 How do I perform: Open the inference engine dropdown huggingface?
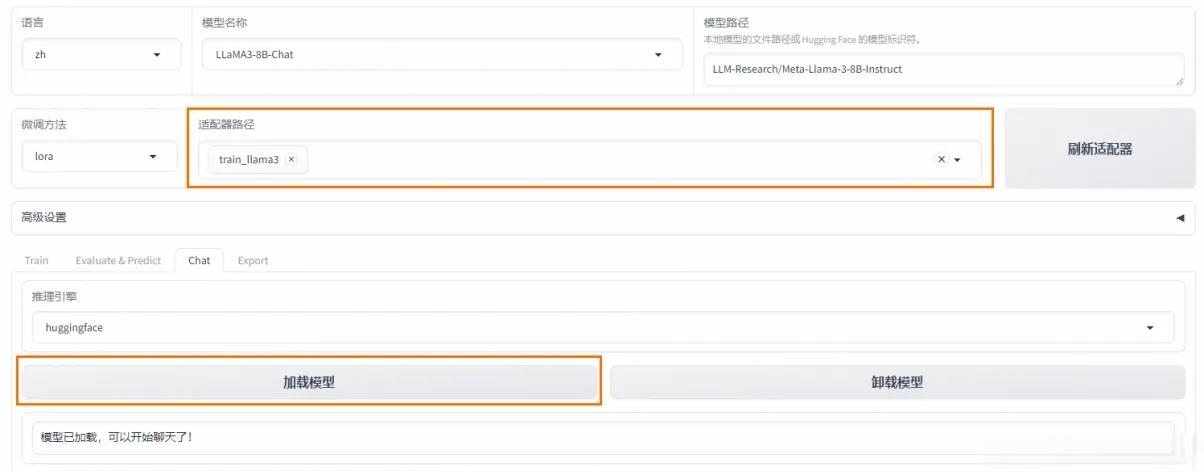click(x=603, y=327)
